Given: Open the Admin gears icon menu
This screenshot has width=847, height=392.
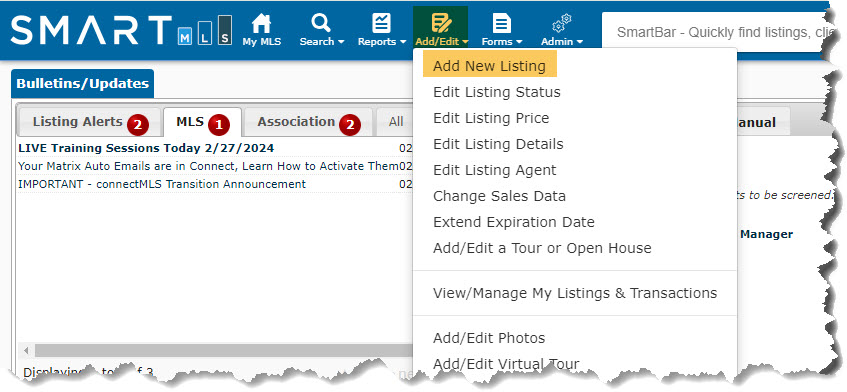Looking at the screenshot, I should [x=562, y=24].
